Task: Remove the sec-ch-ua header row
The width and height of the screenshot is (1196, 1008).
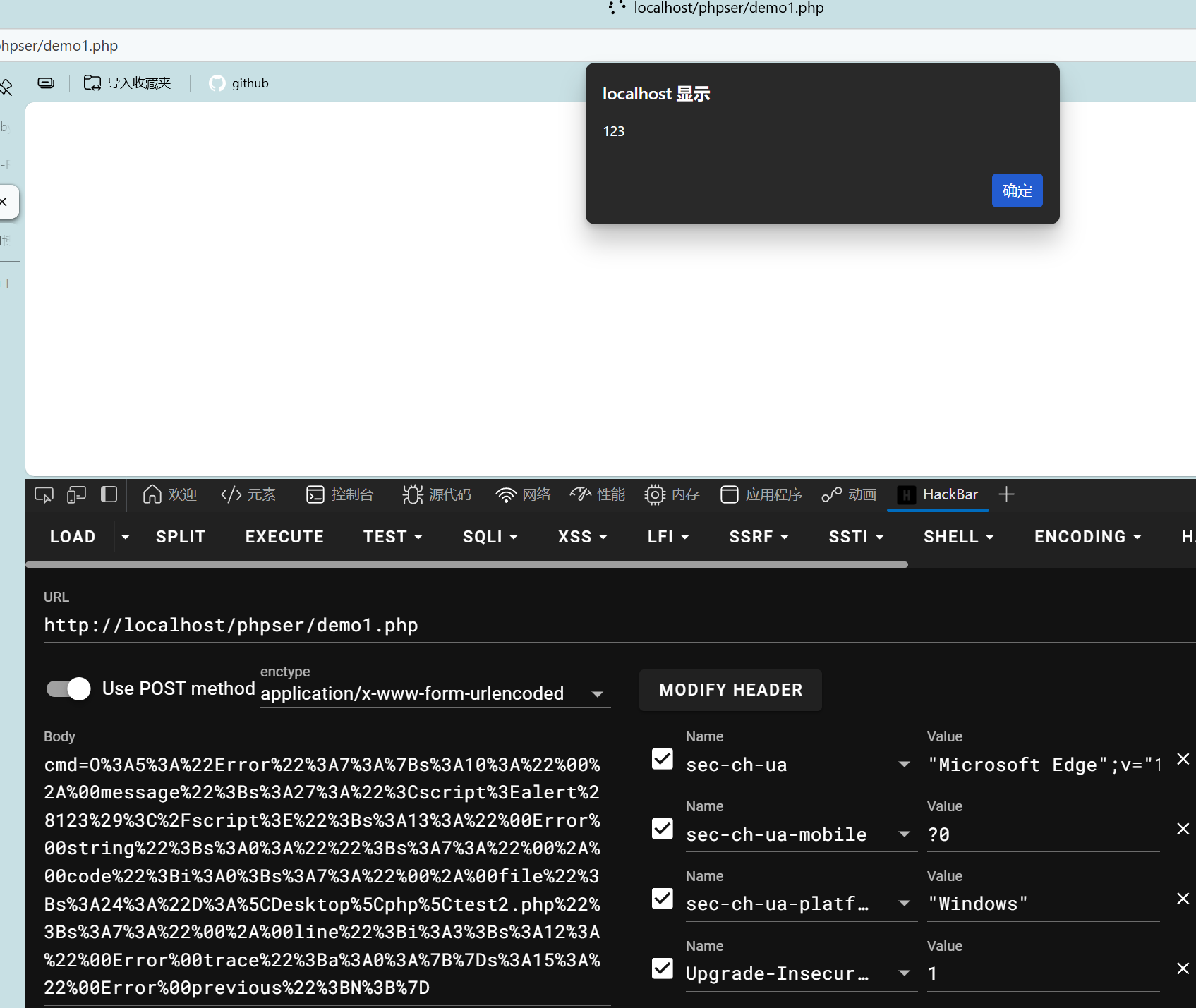Action: [x=1183, y=759]
